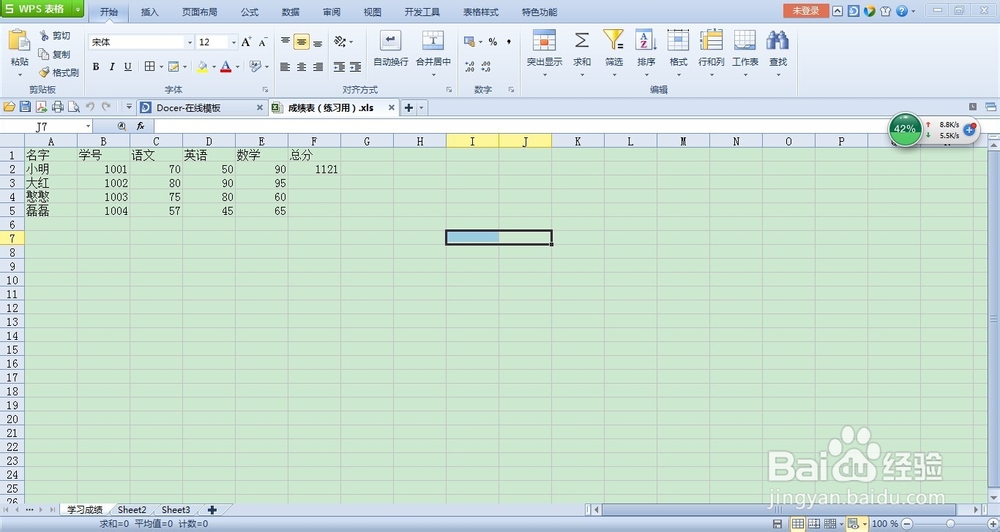Screen dimensions: 1000x532
Task: Open a new document tab with plus
Action: (x=409, y=108)
